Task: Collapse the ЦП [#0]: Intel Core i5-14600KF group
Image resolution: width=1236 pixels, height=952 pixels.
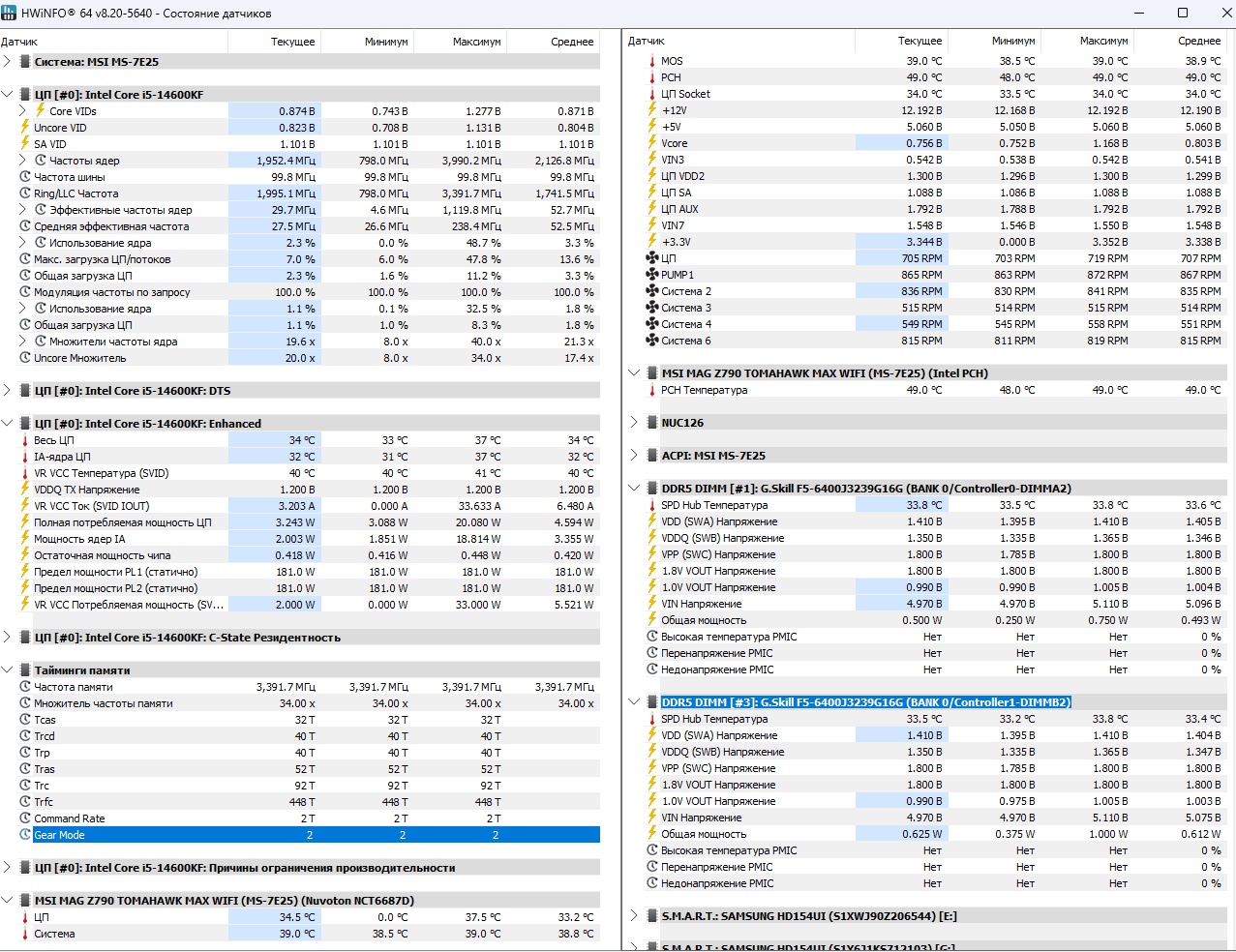Action: point(8,95)
